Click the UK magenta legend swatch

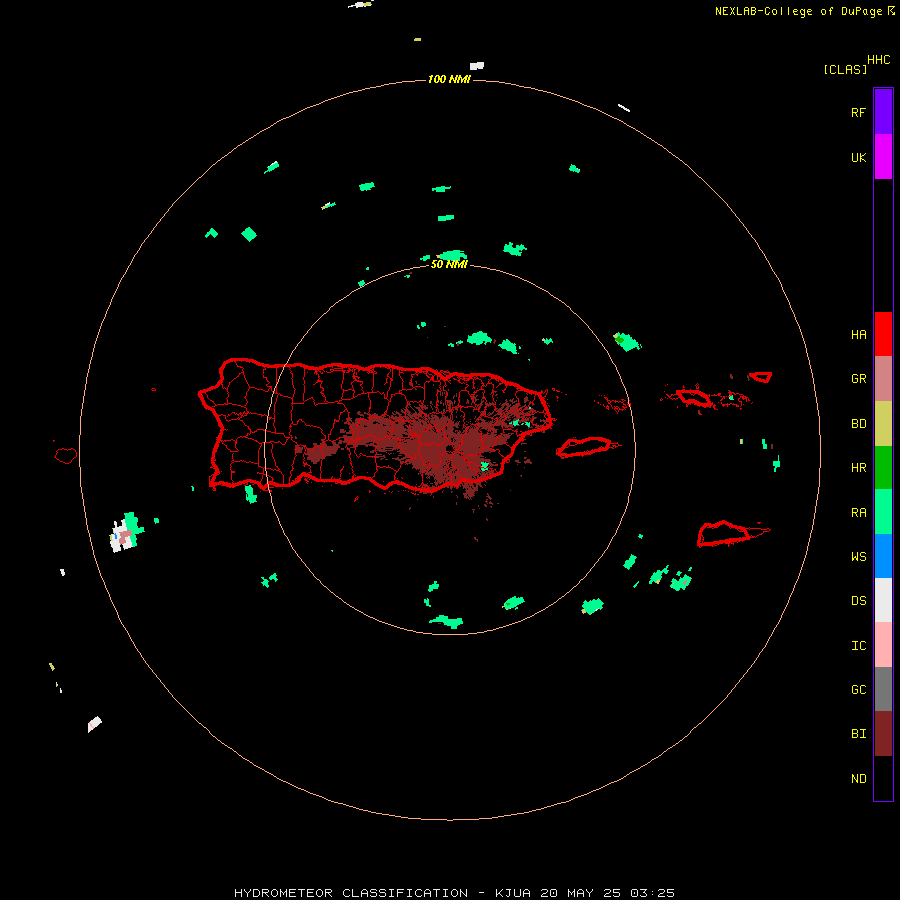click(883, 156)
